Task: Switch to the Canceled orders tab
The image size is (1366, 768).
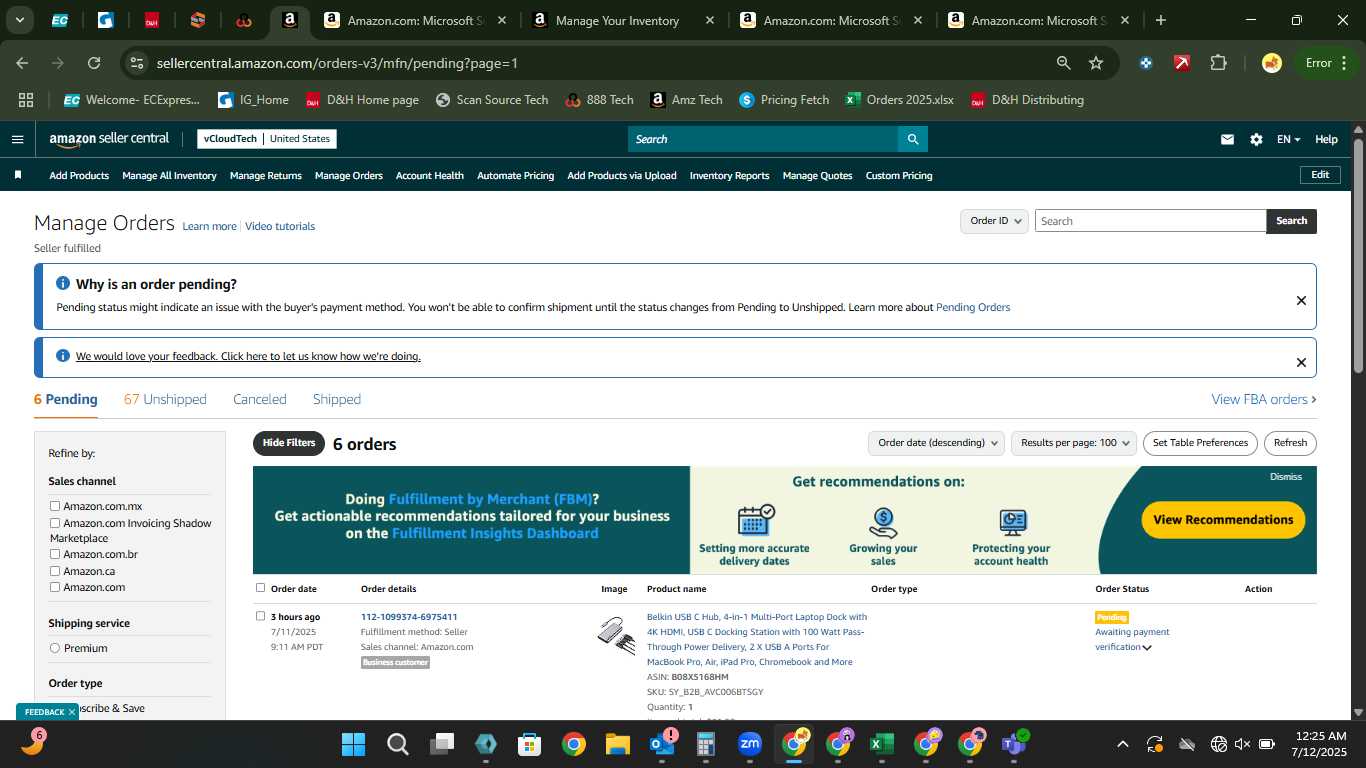Action: [260, 399]
